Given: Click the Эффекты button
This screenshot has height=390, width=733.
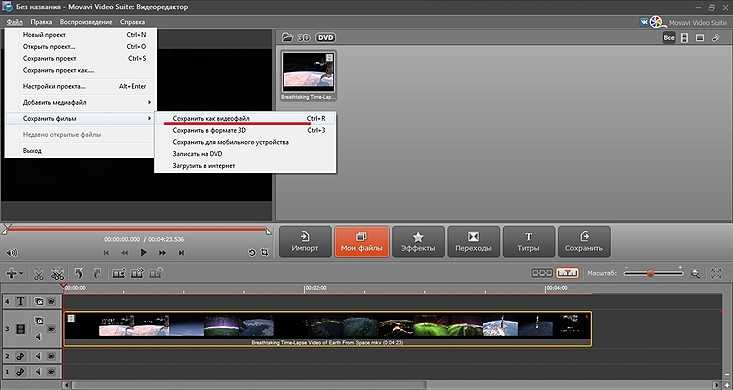Looking at the screenshot, I should [x=418, y=242].
